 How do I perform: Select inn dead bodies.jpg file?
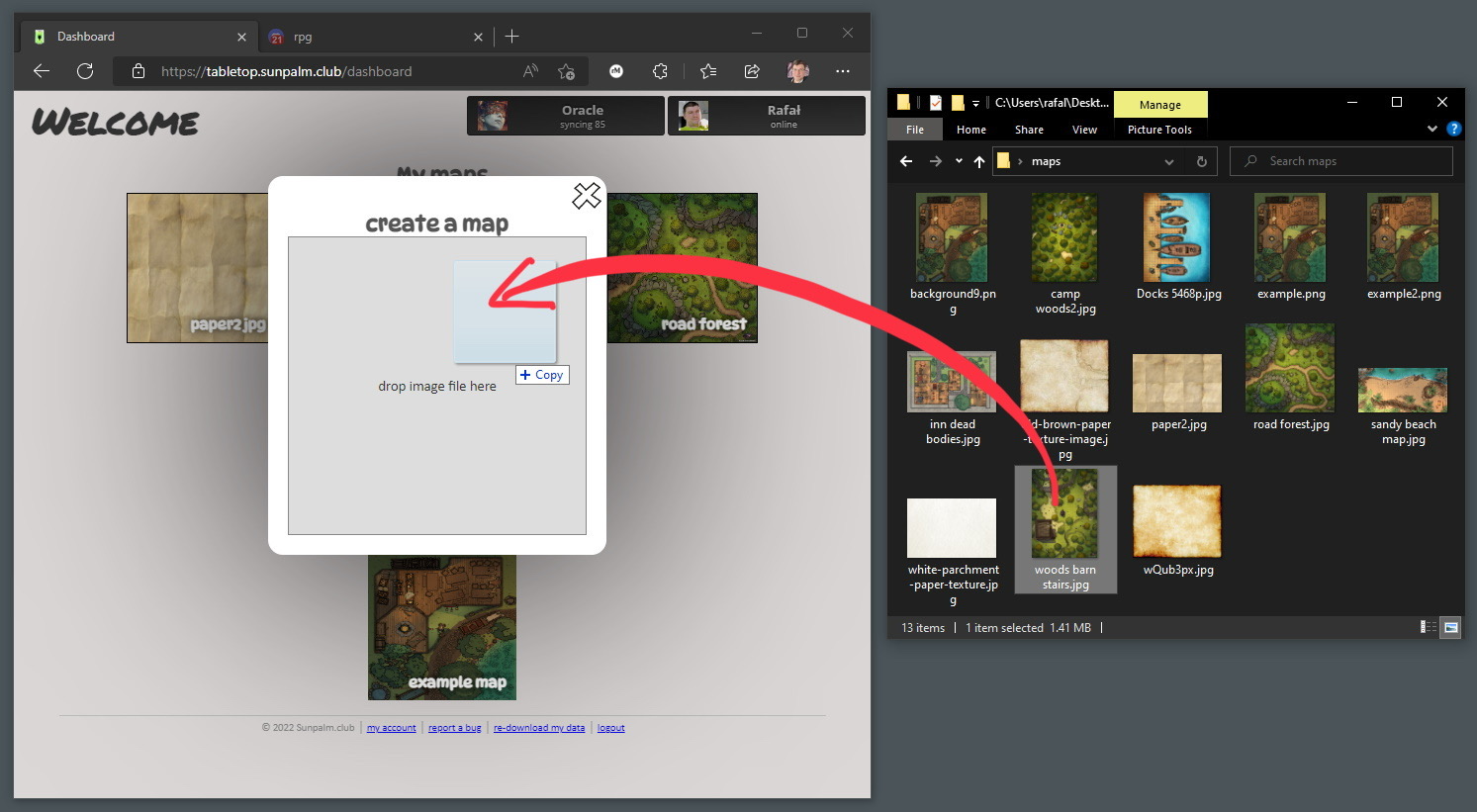pos(953,398)
